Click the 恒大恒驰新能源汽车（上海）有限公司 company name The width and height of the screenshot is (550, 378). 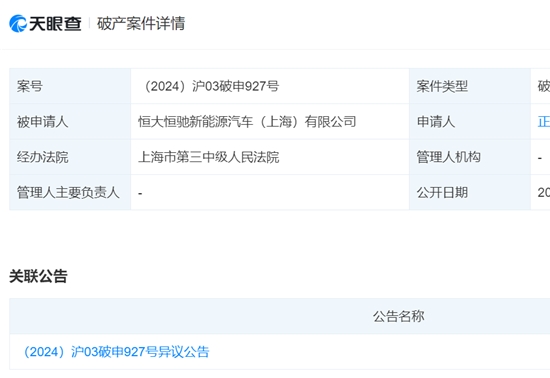[x=247, y=122]
